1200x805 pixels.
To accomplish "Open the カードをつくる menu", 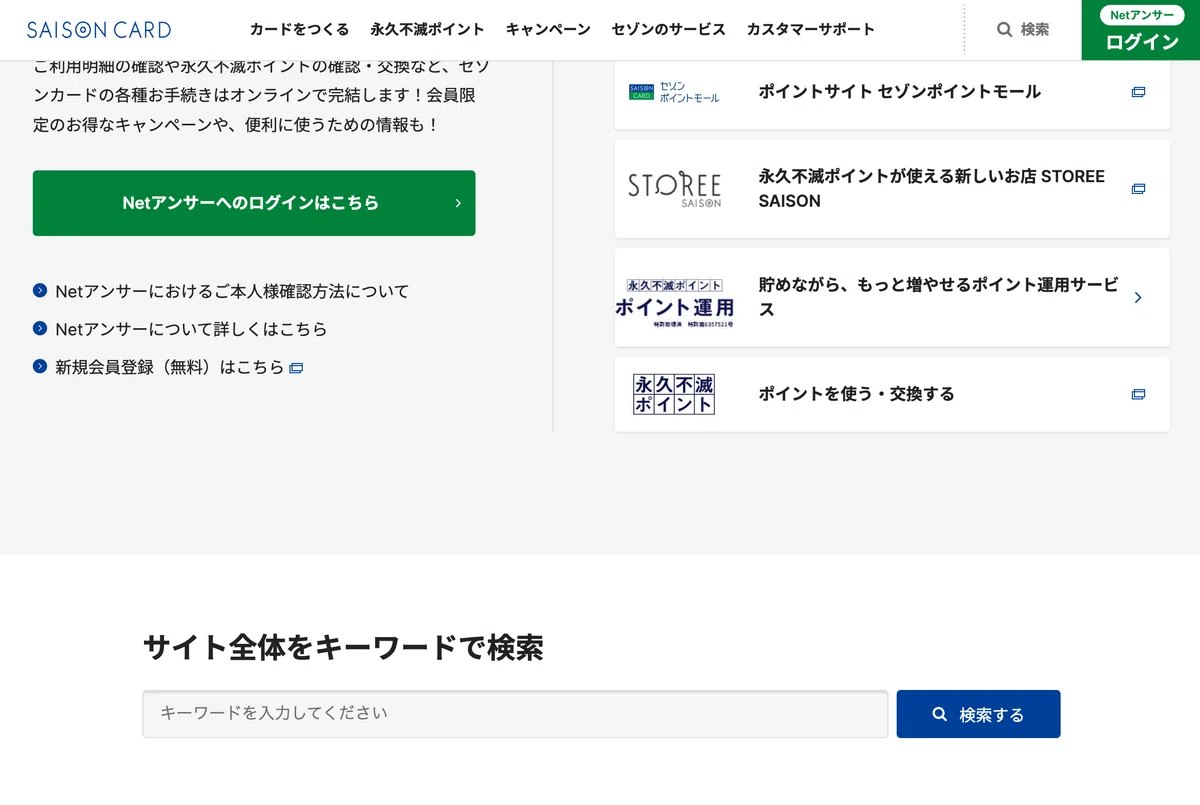I will pos(300,30).
